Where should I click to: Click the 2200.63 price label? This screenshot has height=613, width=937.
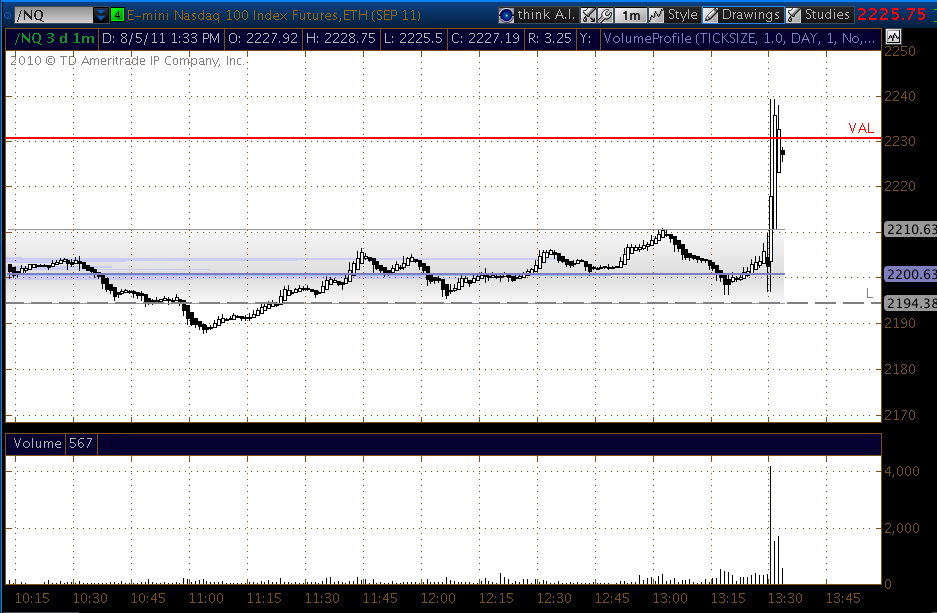tap(909, 274)
